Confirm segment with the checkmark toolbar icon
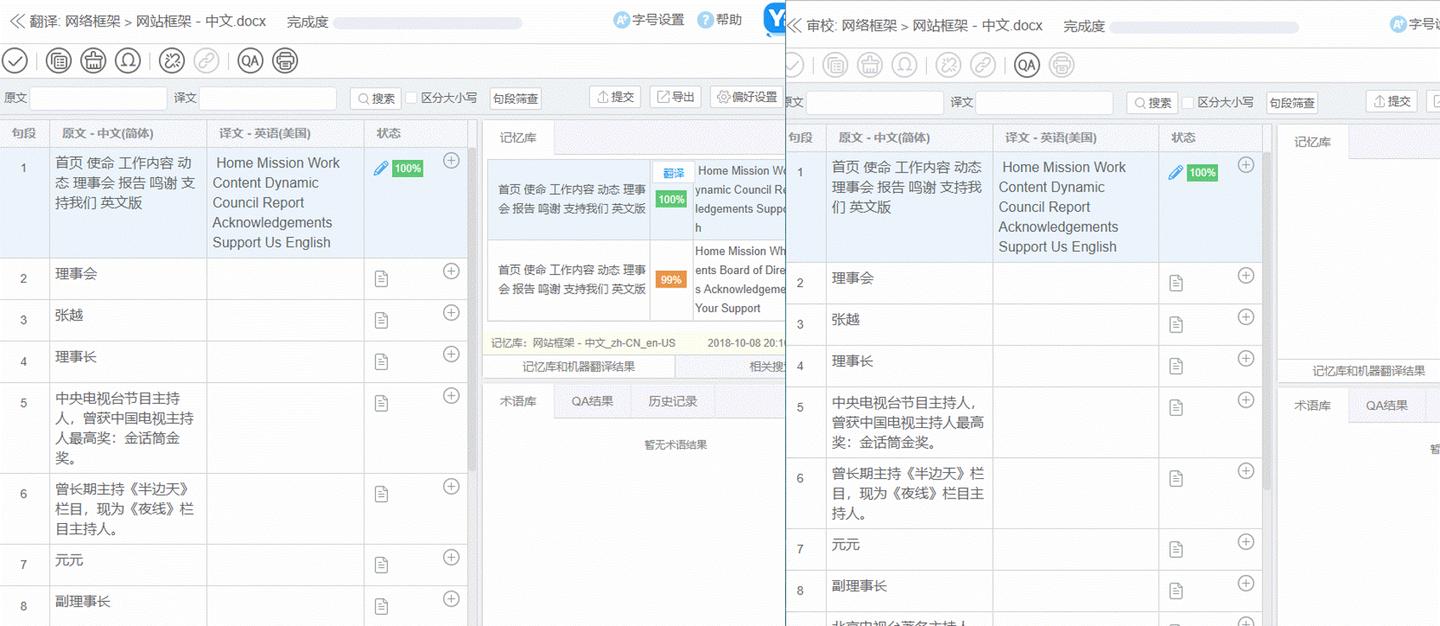Viewport: 1440px width, 626px height. coord(15,61)
